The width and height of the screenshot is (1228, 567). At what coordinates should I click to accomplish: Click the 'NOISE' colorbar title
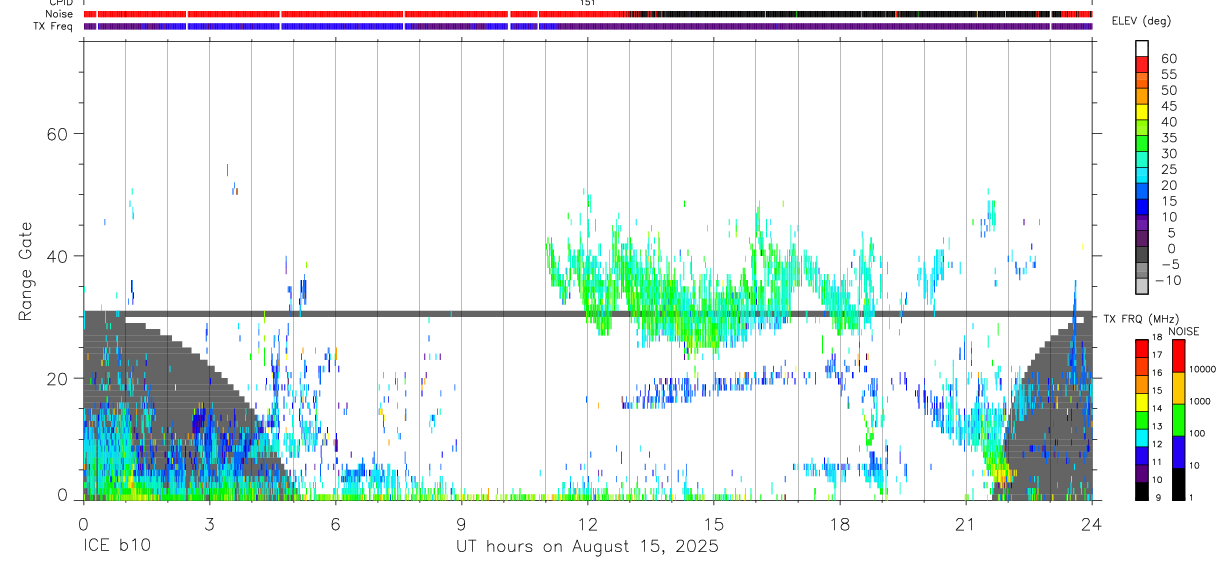click(1183, 331)
